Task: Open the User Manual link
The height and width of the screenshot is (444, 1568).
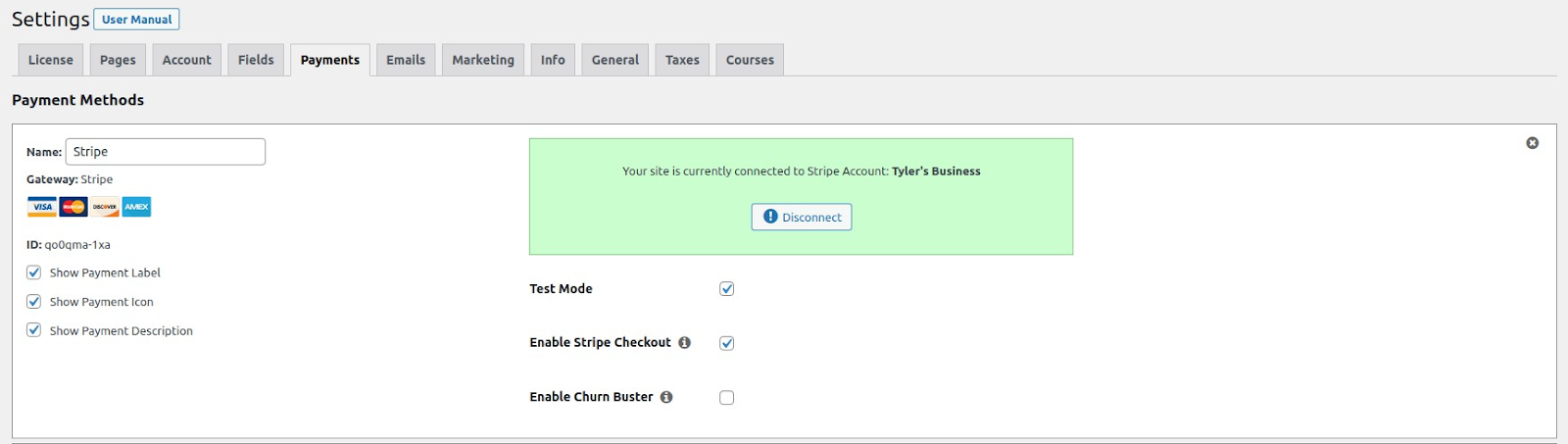Action: point(136,20)
